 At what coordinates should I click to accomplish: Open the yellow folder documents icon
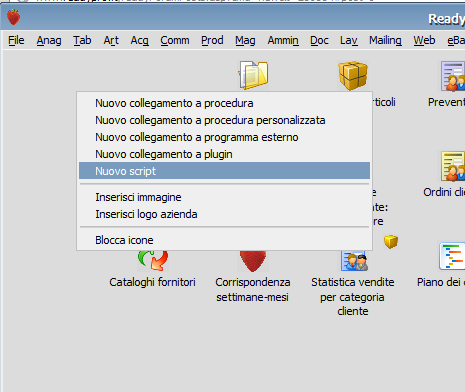tap(253, 75)
